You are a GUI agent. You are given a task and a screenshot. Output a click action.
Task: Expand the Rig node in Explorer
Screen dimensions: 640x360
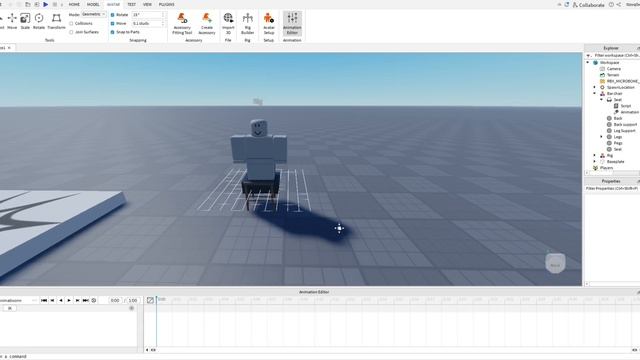(594, 156)
